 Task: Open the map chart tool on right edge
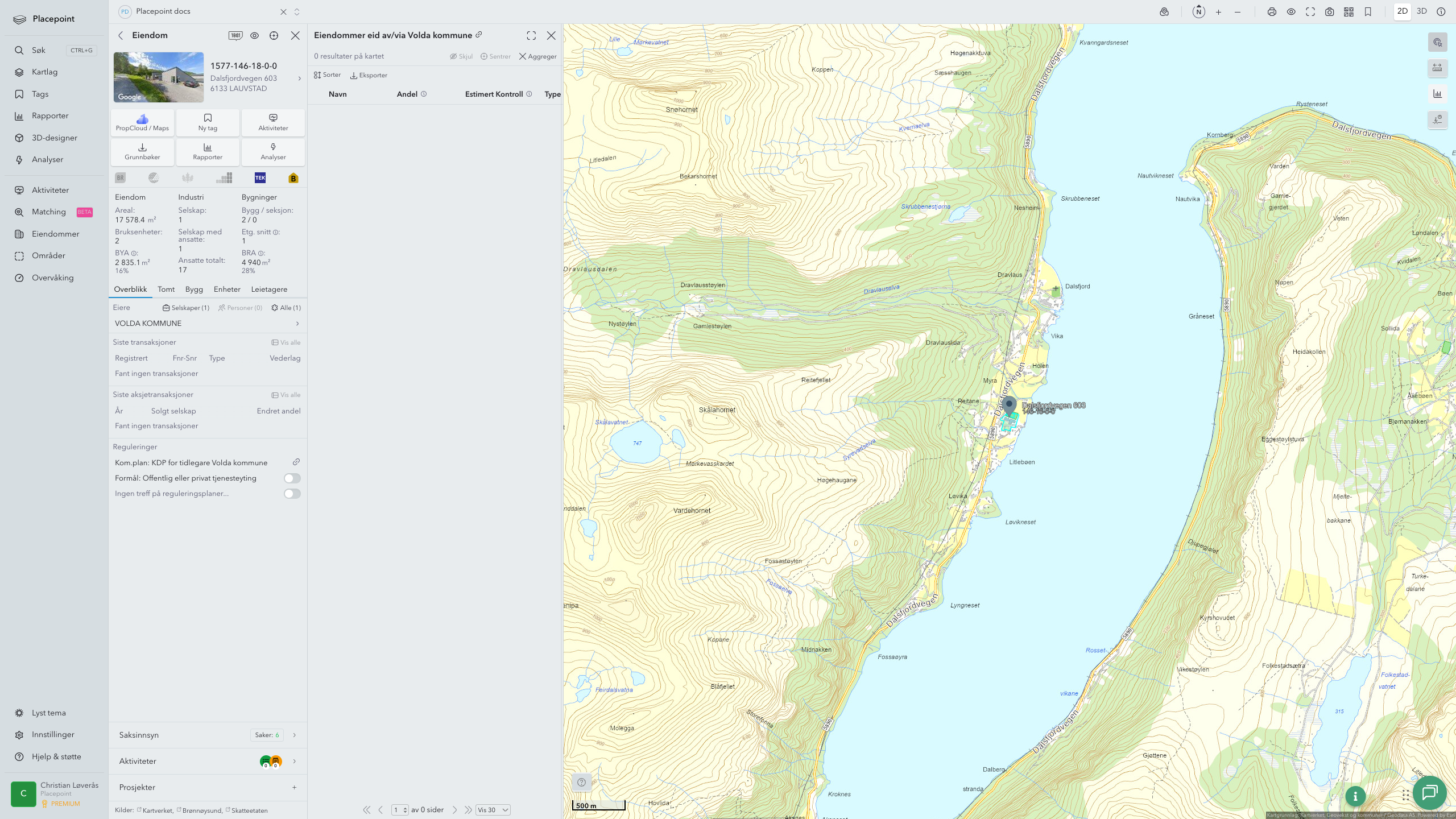pos(1438,94)
